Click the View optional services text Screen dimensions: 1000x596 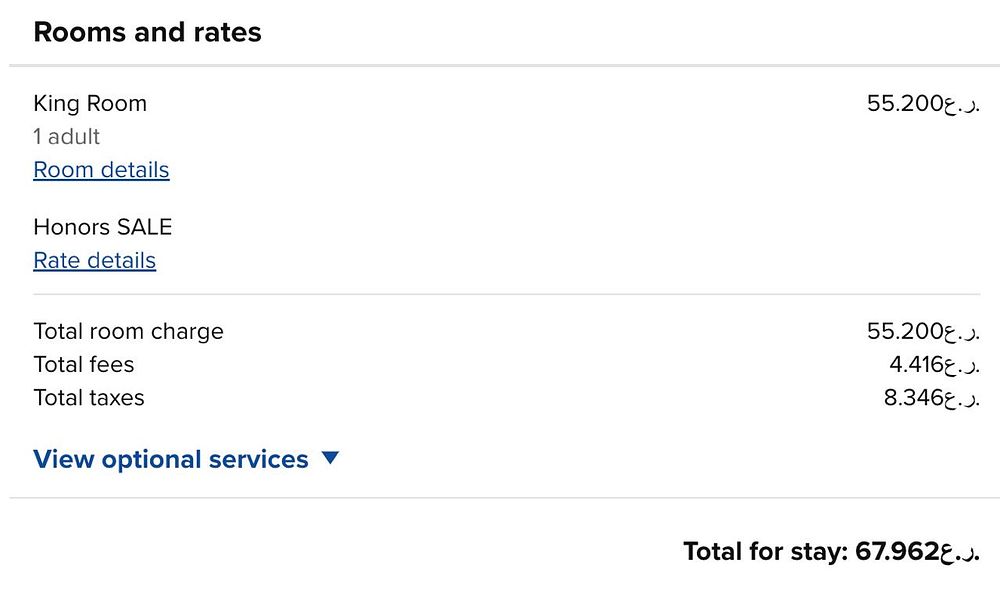pyautogui.click(x=171, y=459)
